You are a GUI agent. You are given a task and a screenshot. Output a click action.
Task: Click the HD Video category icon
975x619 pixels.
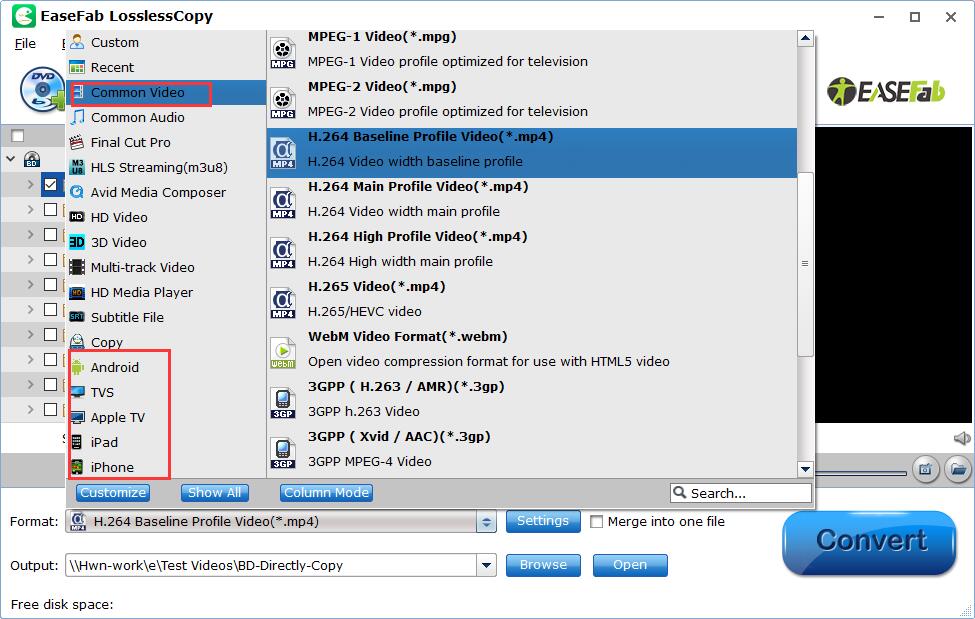coord(76,216)
